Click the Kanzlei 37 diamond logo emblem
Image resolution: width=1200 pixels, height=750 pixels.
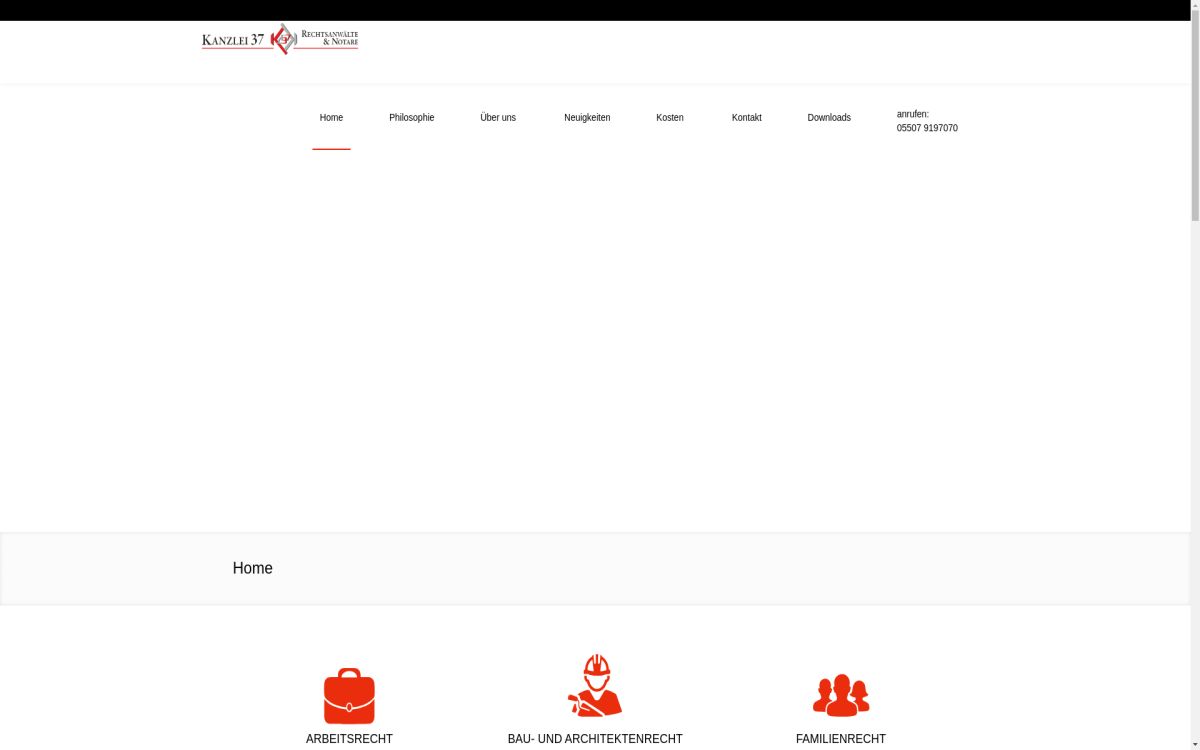[281, 38]
